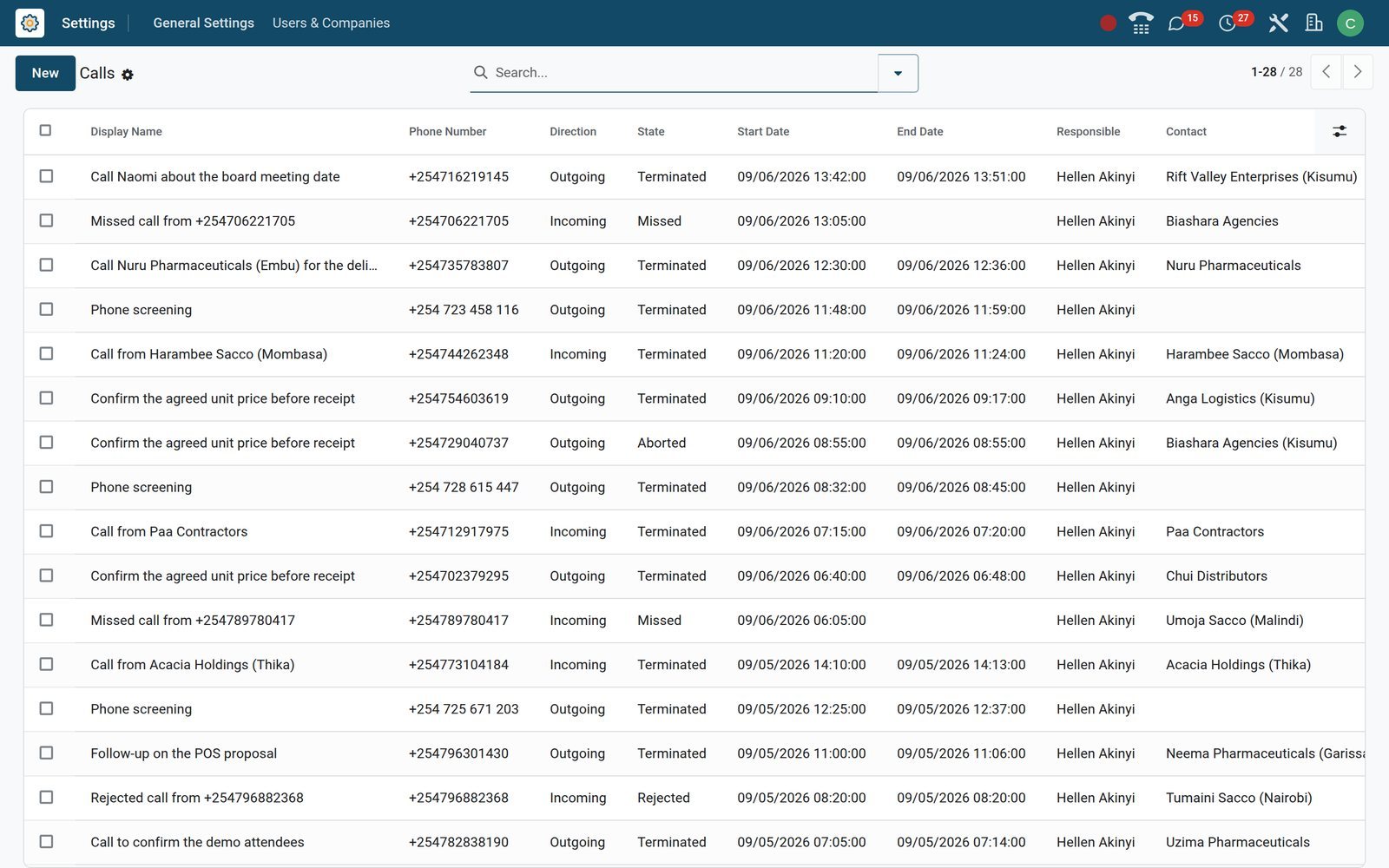Viewport: 1389px width, 868px height.
Task: Sort by State column header
Action: point(650,132)
